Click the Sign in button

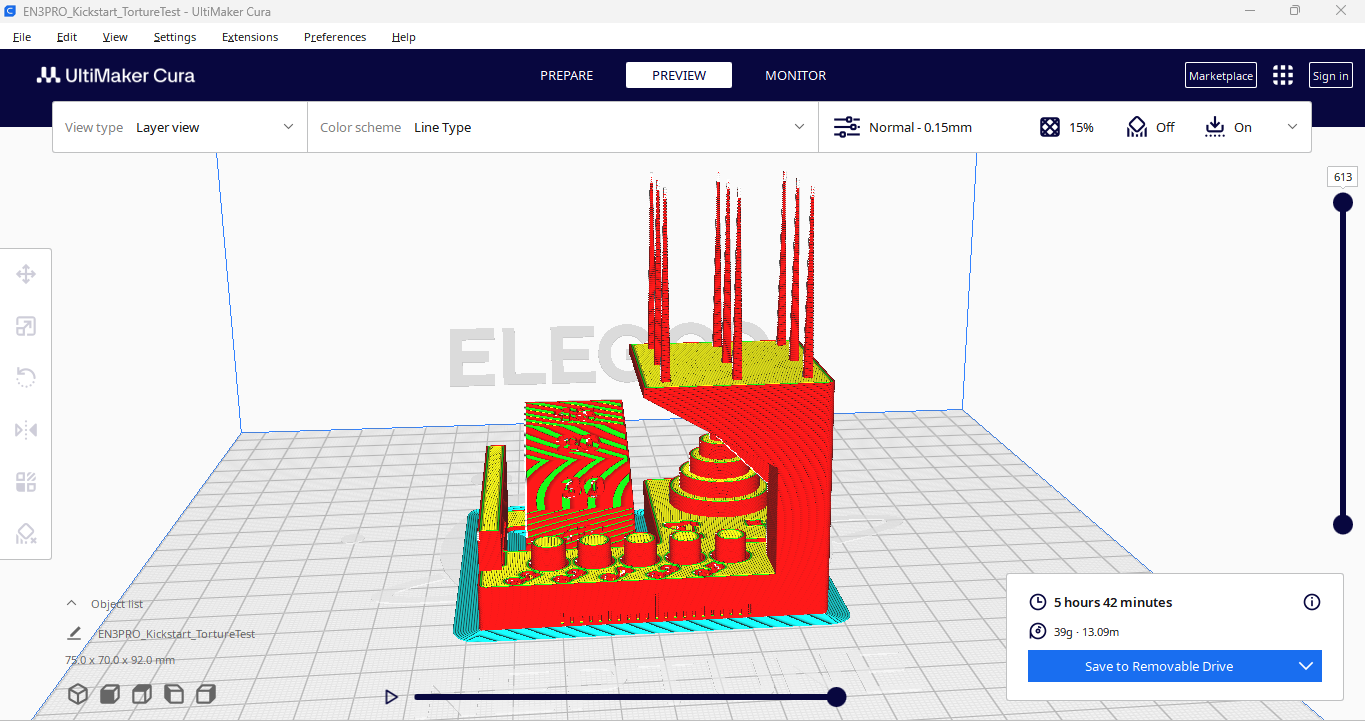1330,76
